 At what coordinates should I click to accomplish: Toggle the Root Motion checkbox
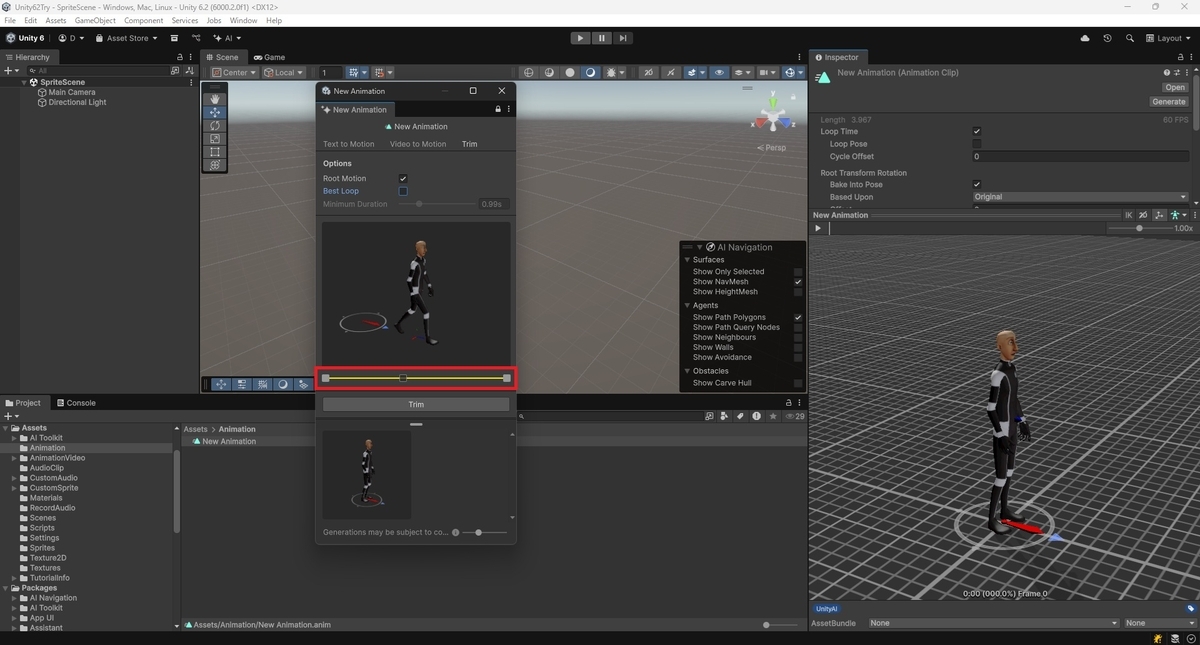[403, 179]
